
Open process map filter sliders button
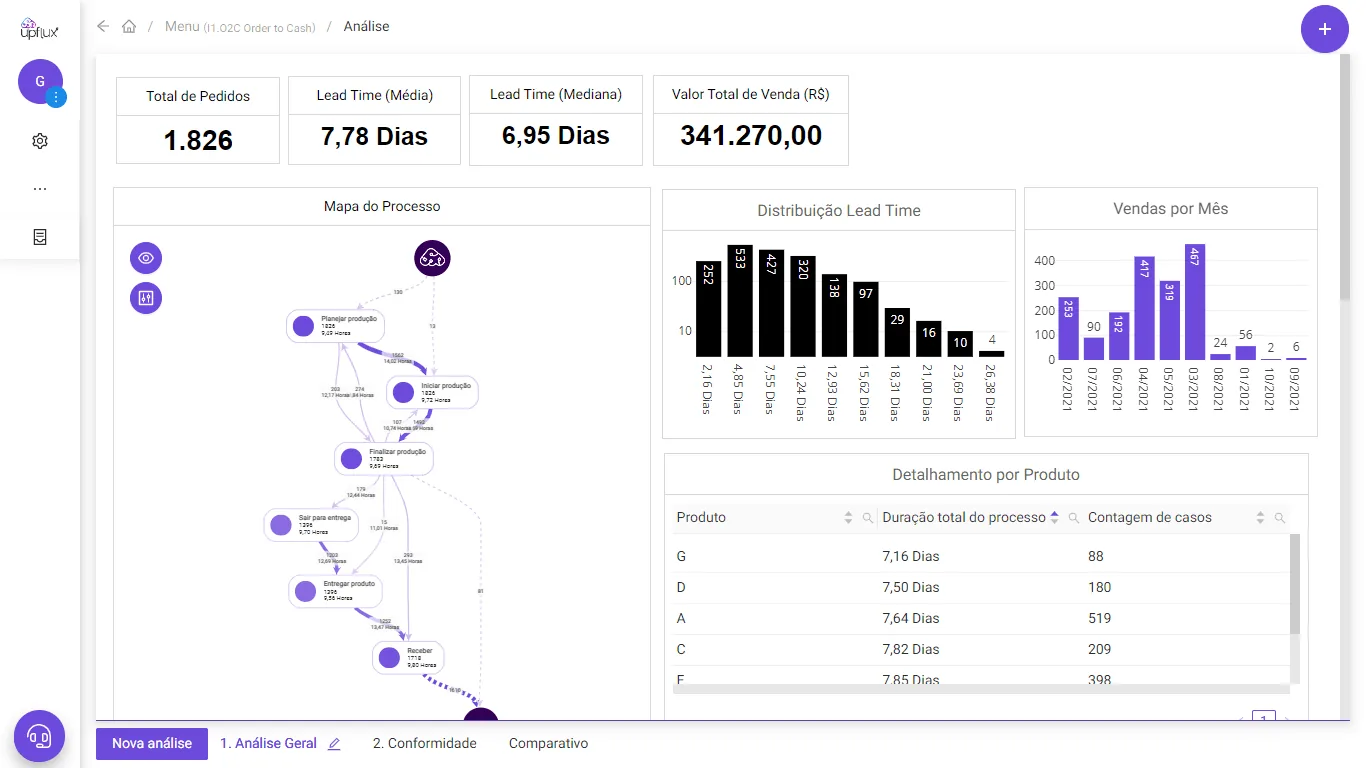click(x=146, y=297)
